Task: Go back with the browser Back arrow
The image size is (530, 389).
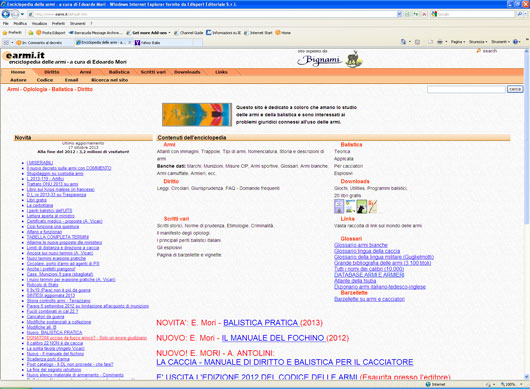Action: pyautogui.click(x=6, y=14)
